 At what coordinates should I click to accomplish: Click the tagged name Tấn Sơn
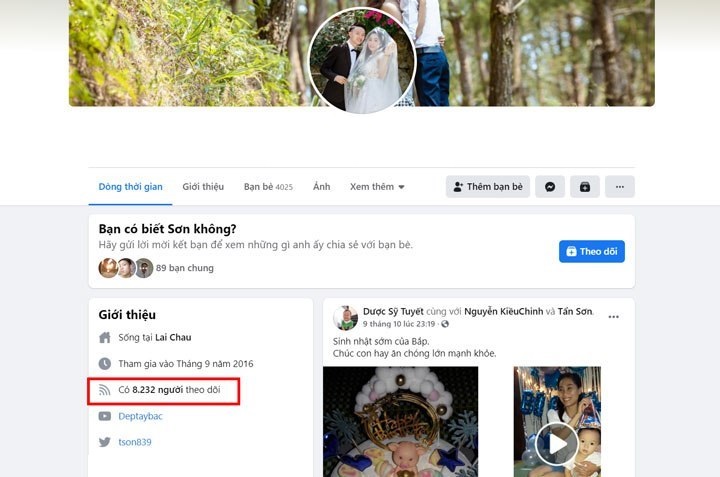click(x=575, y=311)
